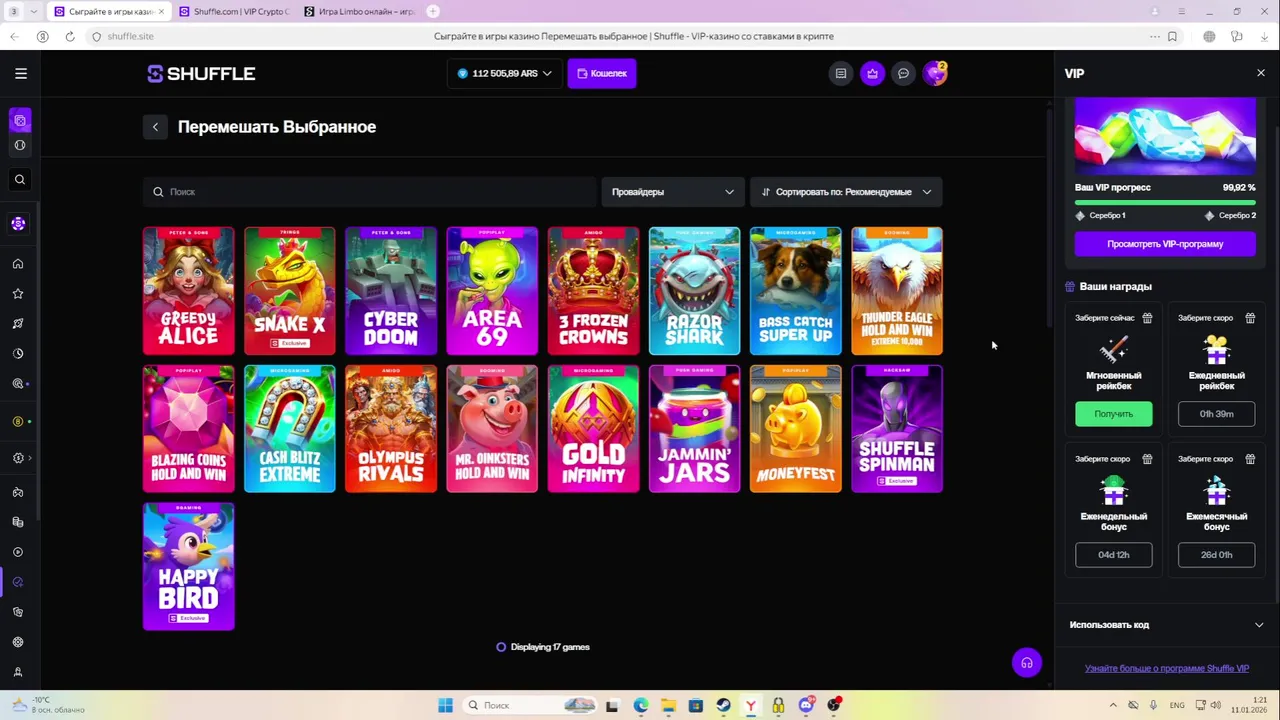Open live support headset button
This screenshot has width=1280, height=720.
(1027, 663)
